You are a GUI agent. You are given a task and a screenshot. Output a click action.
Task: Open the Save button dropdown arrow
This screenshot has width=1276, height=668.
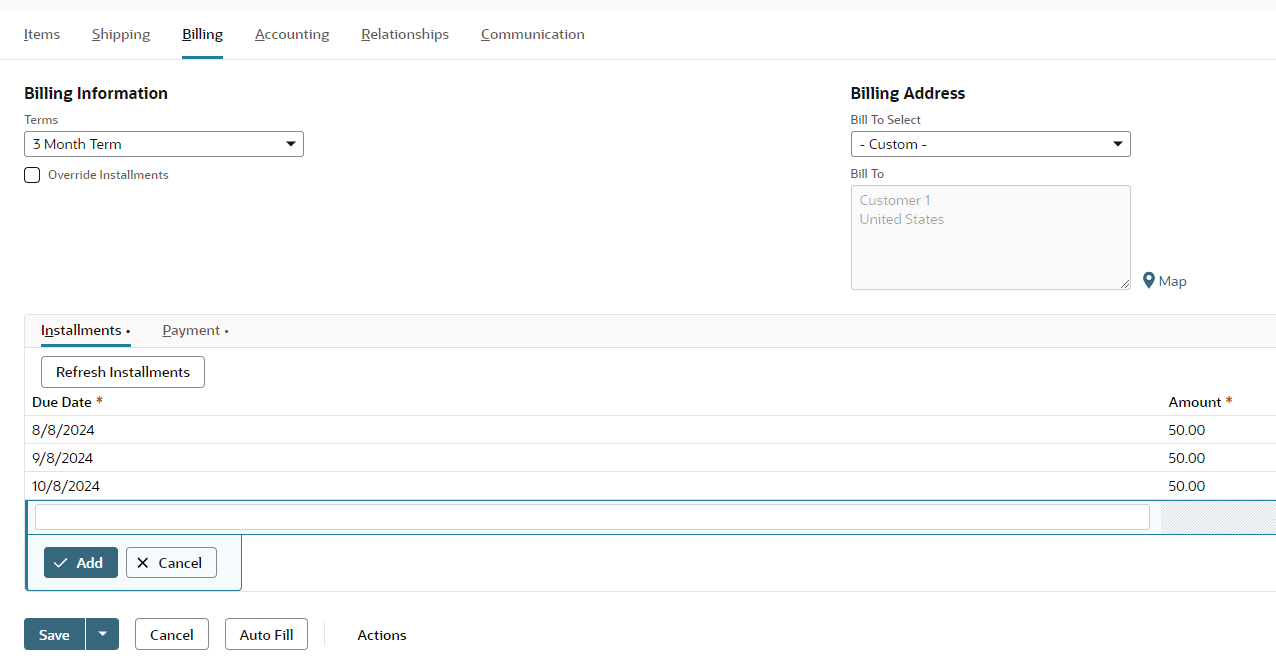(x=102, y=634)
